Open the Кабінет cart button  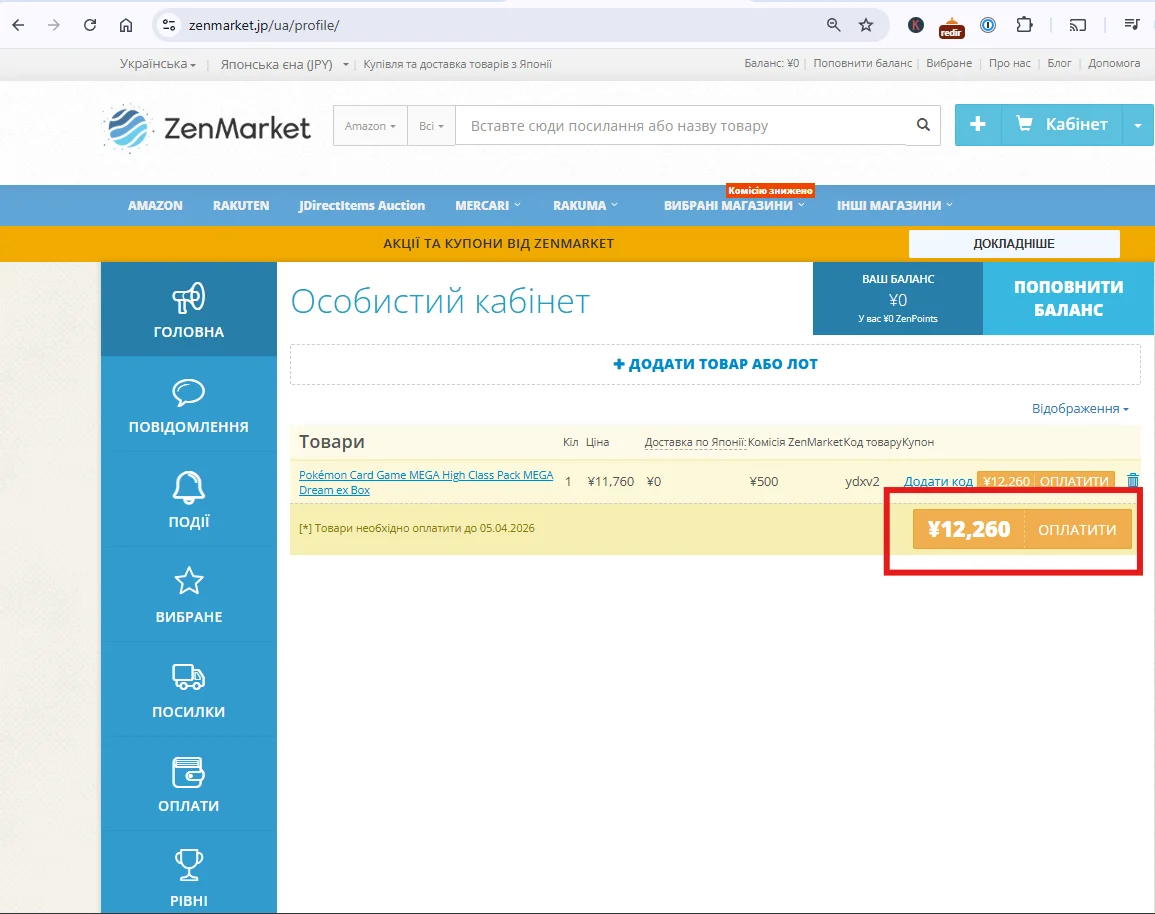[x=1061, y=124]
